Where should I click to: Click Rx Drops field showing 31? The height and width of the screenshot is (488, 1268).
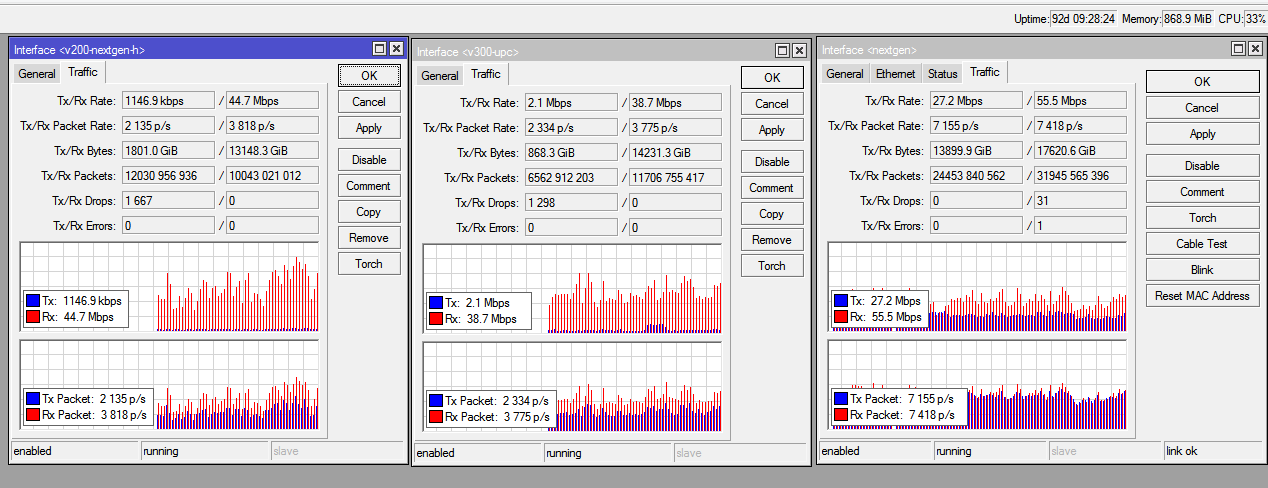click(1080, 200)
